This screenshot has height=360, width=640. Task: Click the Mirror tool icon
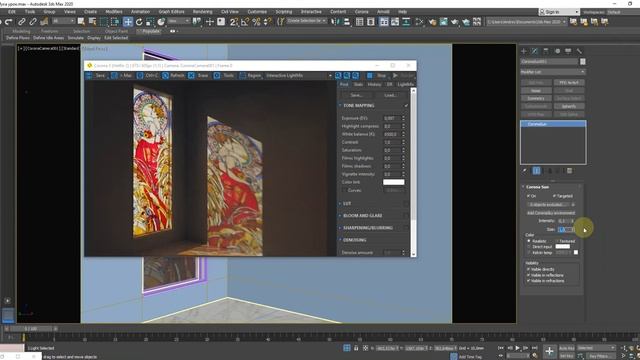[335, 22]
